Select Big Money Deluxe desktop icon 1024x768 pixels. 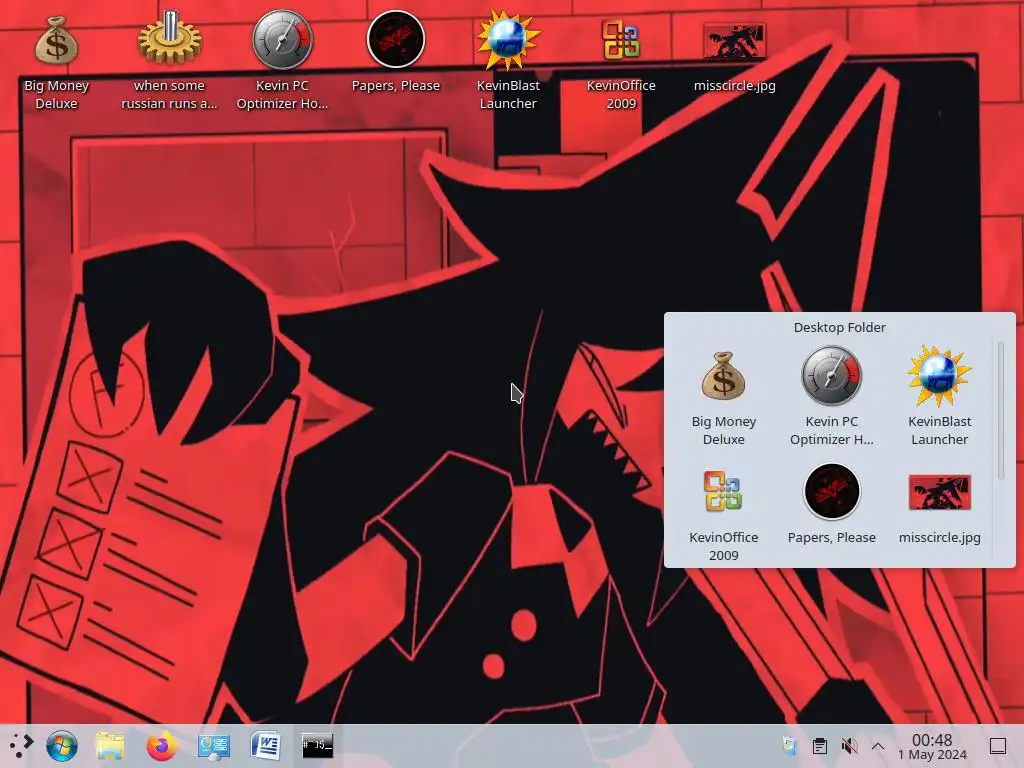point(56,41)
